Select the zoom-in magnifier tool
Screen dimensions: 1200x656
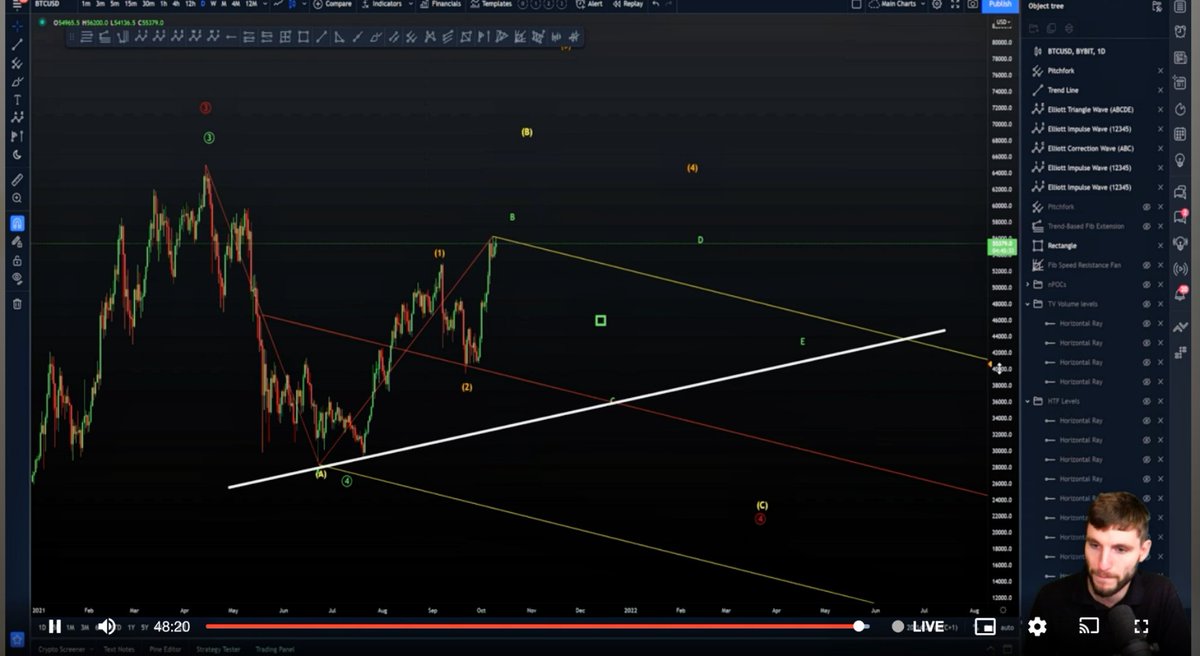tap(17, 199)
